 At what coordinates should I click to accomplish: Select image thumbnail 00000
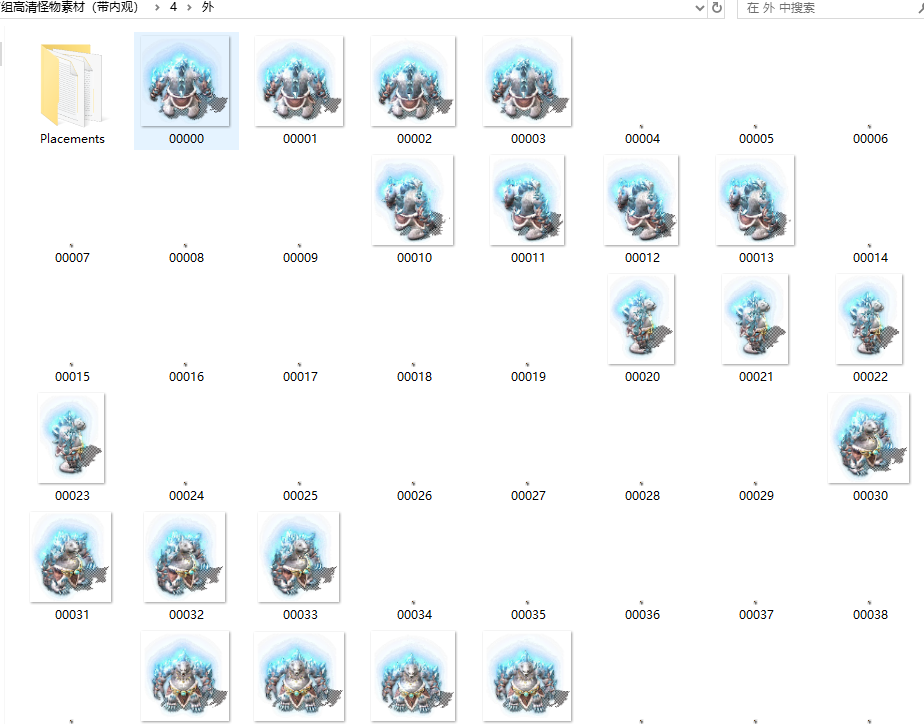[186, 81]
